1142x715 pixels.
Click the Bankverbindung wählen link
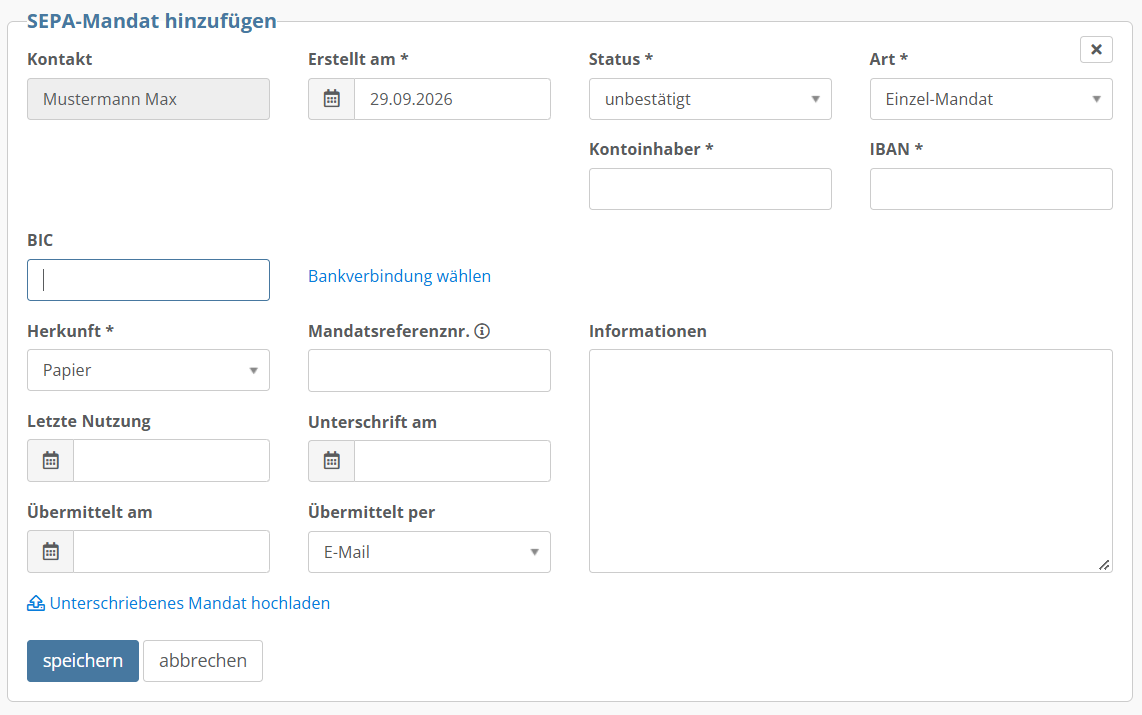pyautogui.click(x=399, y=276)
